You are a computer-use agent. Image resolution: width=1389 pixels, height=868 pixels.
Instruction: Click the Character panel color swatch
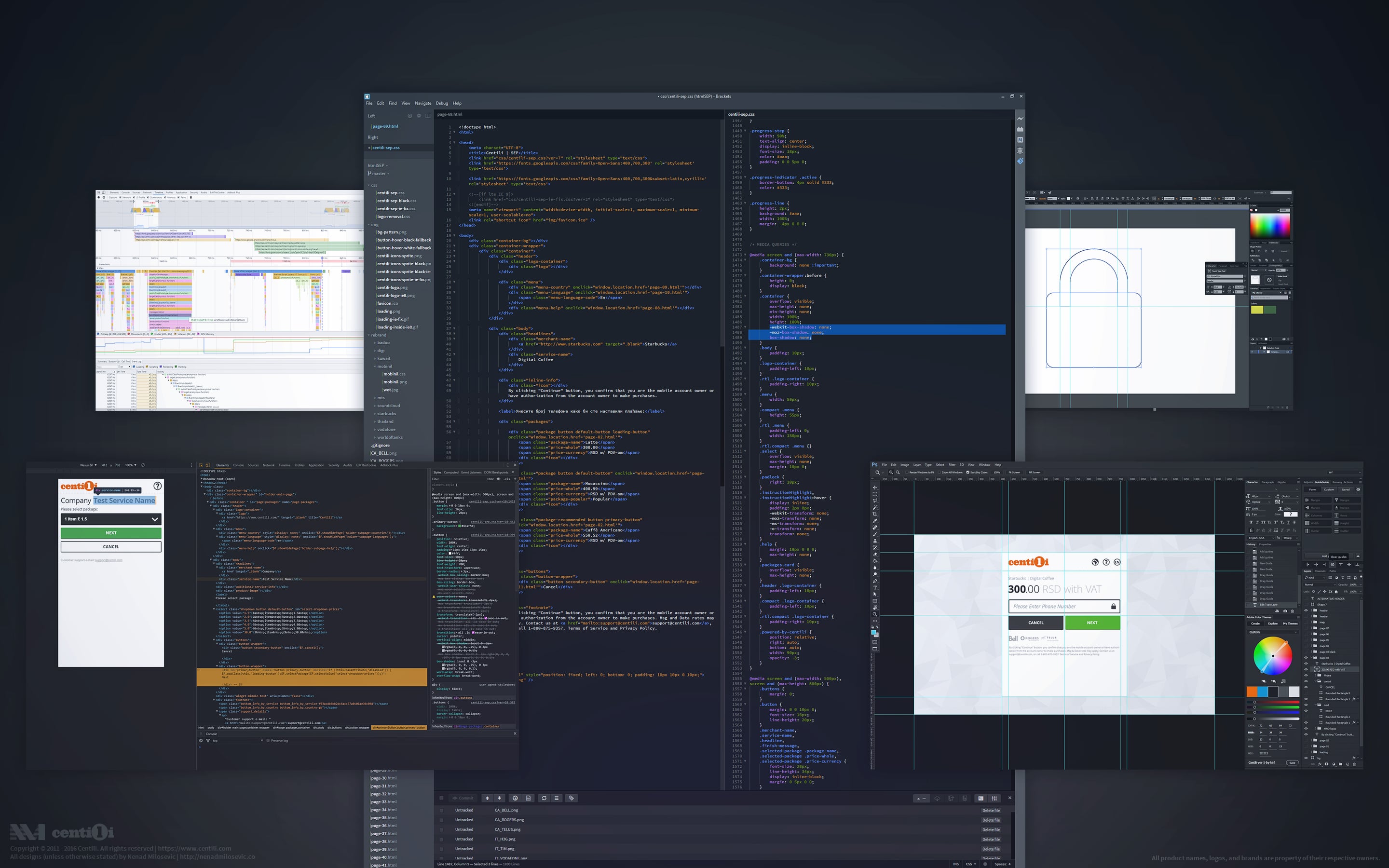(1291, 515)
